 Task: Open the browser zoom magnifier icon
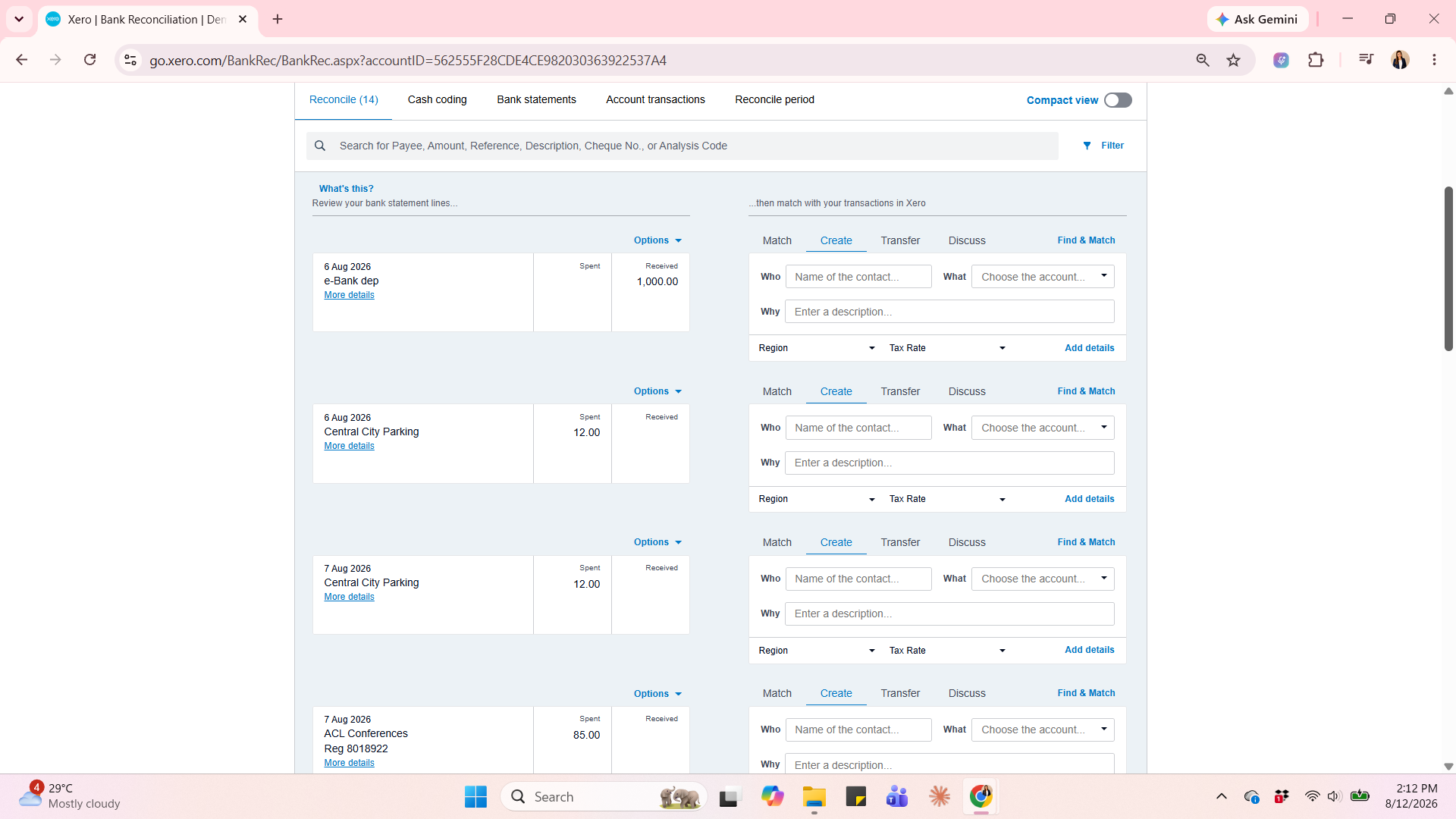(1203, 60)
